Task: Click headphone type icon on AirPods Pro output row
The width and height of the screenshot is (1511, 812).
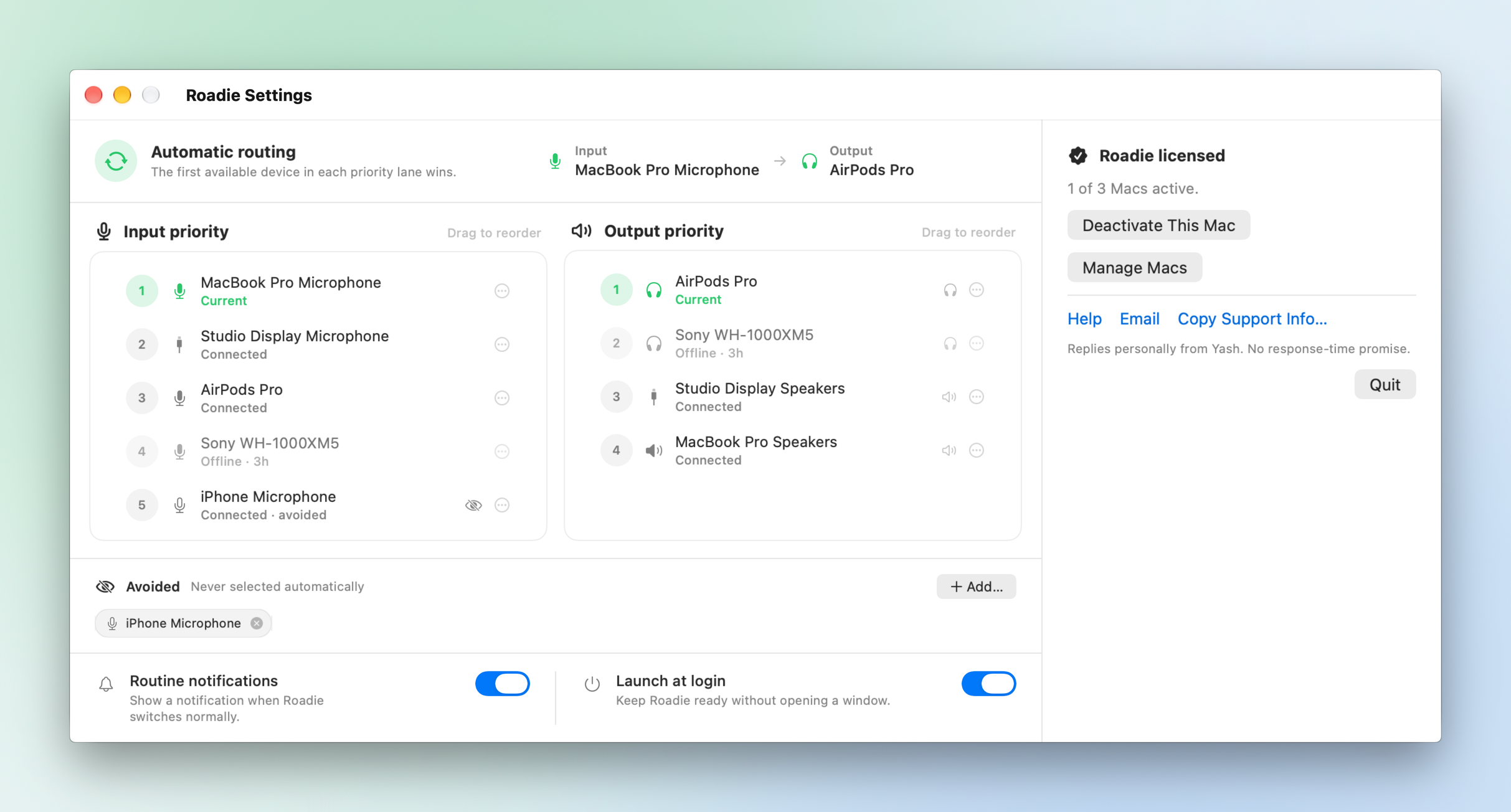Action: tap(950, 290)
